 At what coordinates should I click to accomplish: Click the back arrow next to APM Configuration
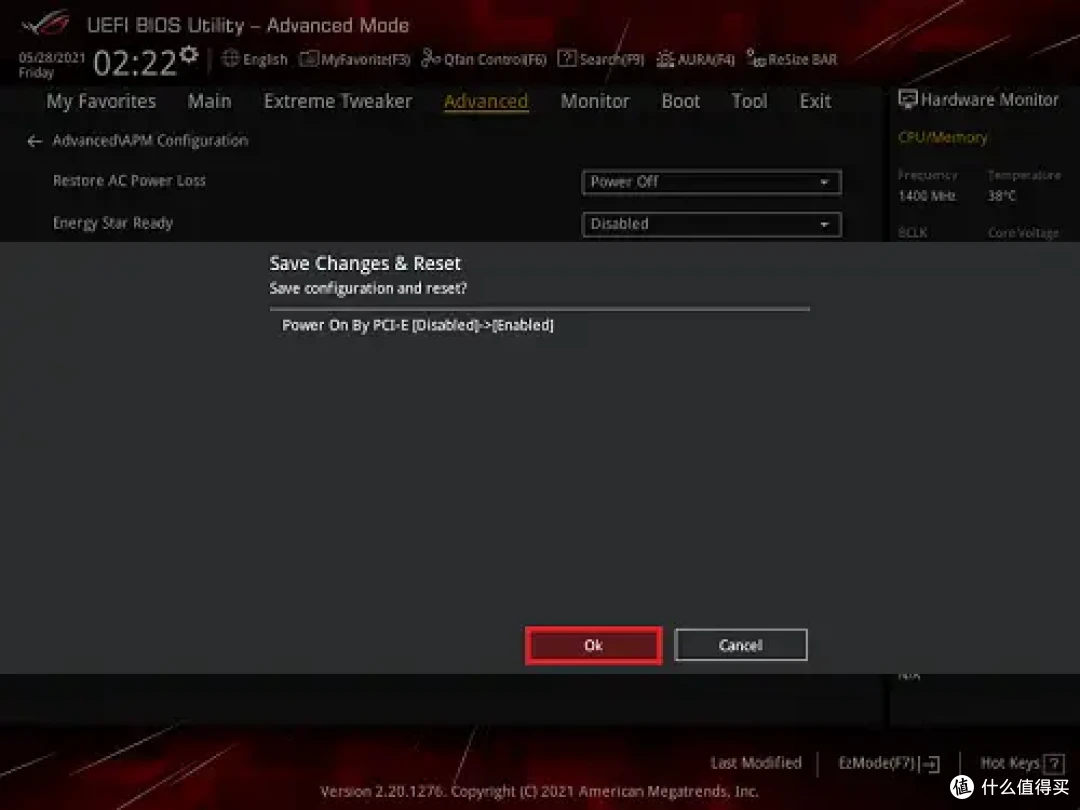click(x=34, y=141)
